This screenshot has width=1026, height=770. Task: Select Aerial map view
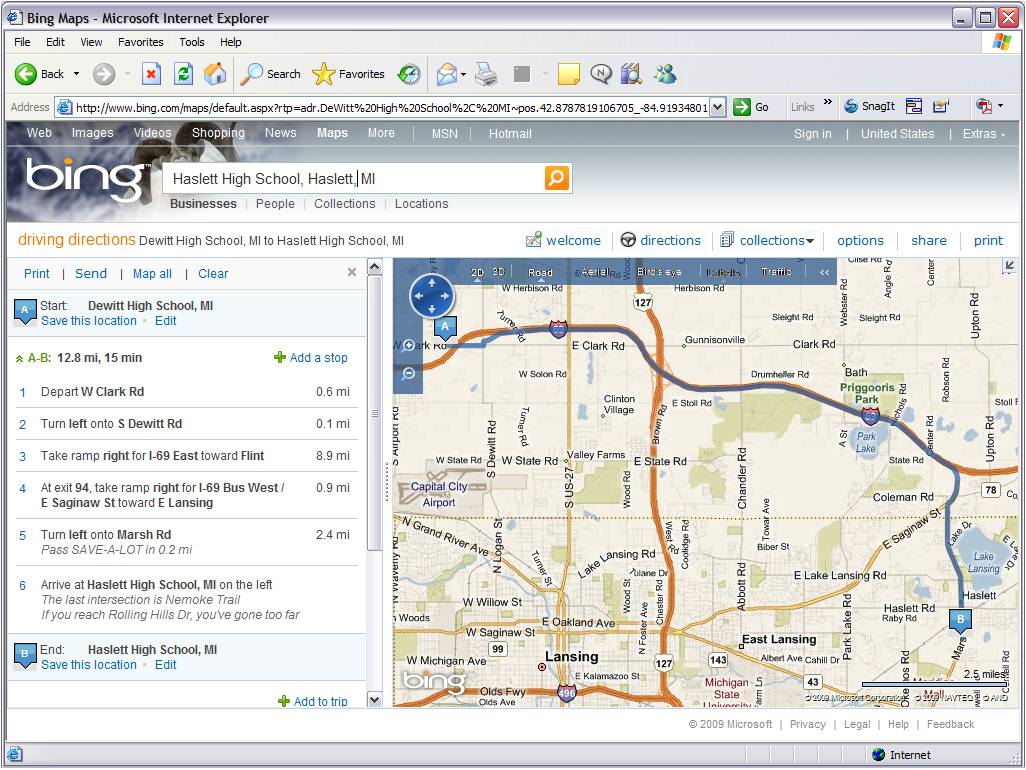pyautogui.click(x=595, y=271)
